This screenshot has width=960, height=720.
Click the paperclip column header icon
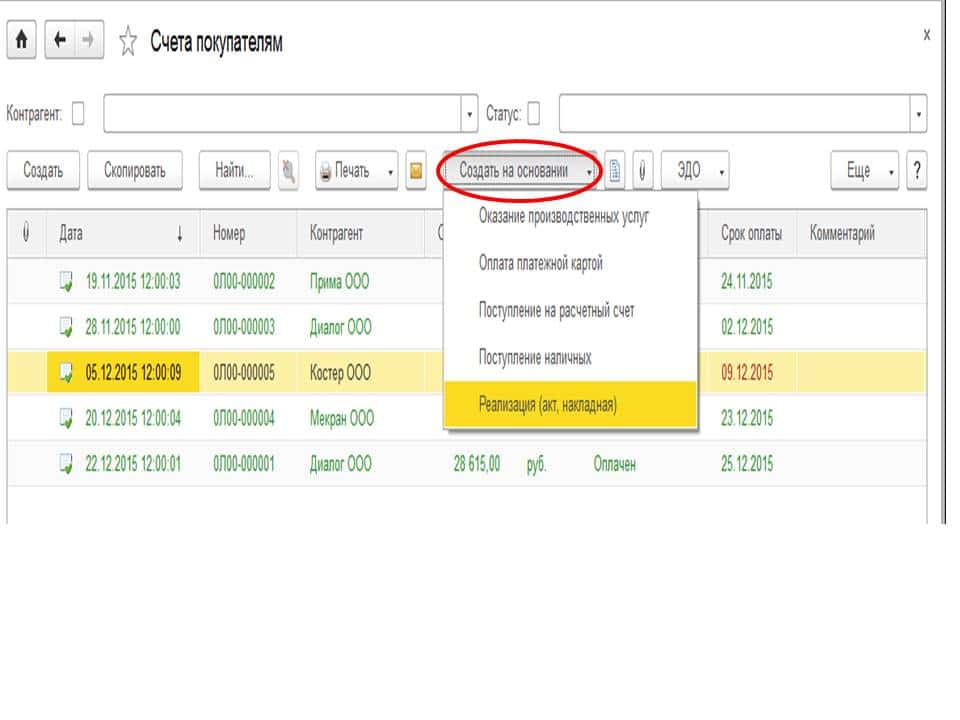pos(26,233)
